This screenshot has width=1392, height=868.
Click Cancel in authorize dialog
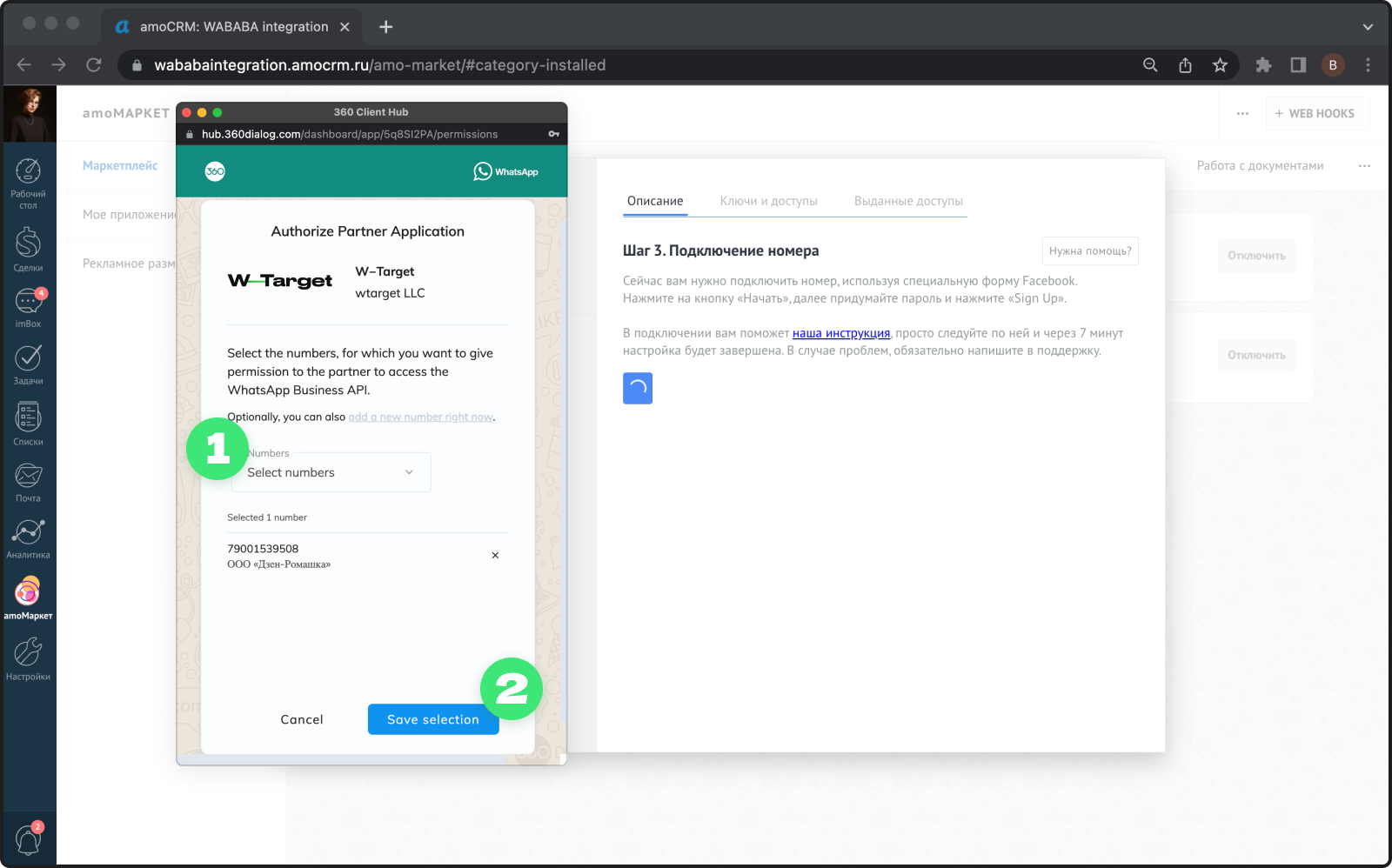[302, 719]
